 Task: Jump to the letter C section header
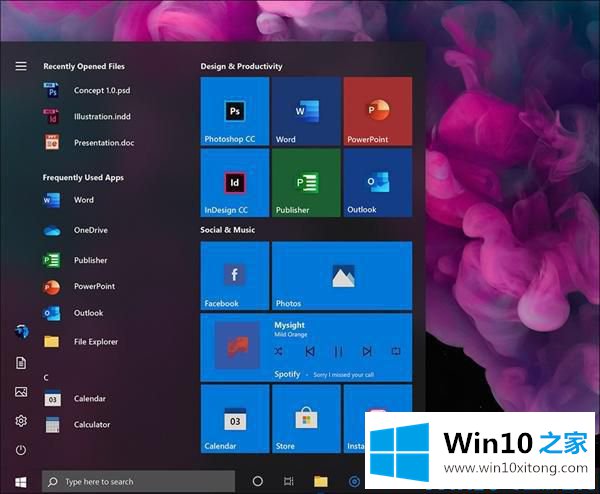click(x=46, y=378)
